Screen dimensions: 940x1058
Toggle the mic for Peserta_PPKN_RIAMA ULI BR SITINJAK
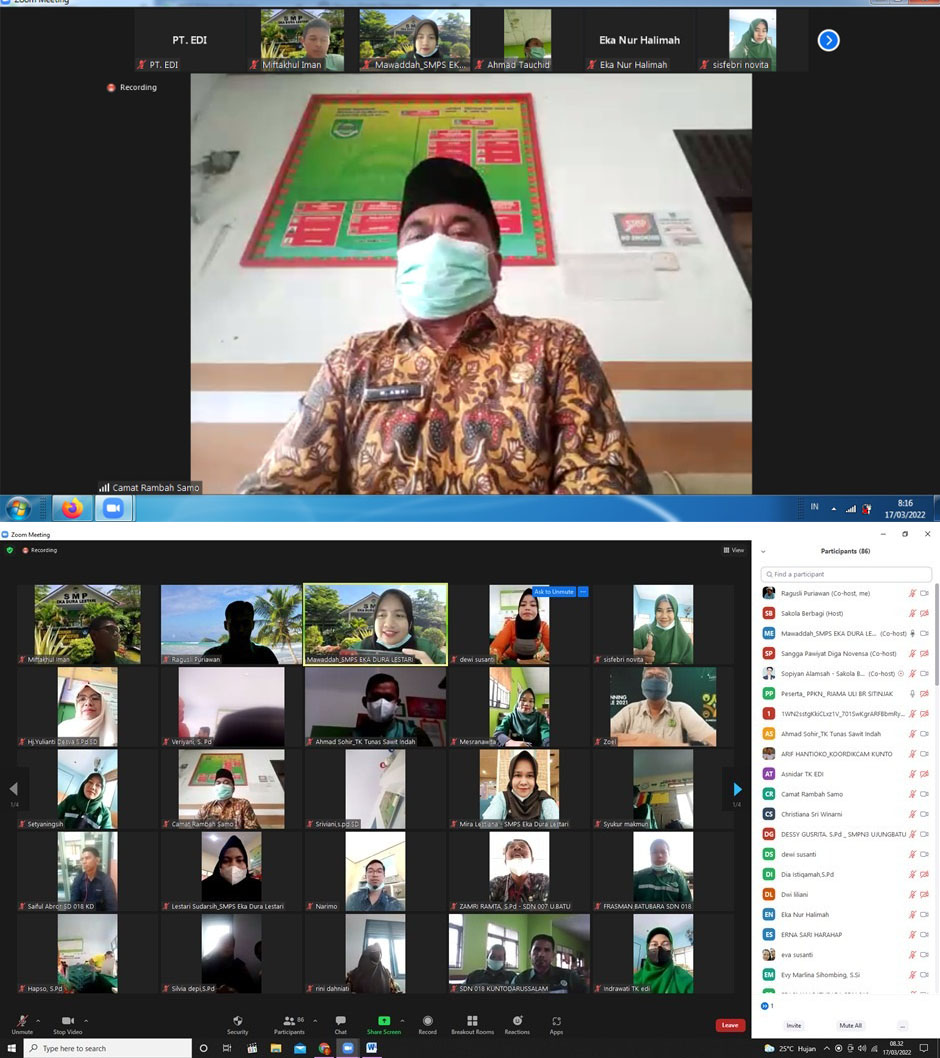[x=912, y=694]
